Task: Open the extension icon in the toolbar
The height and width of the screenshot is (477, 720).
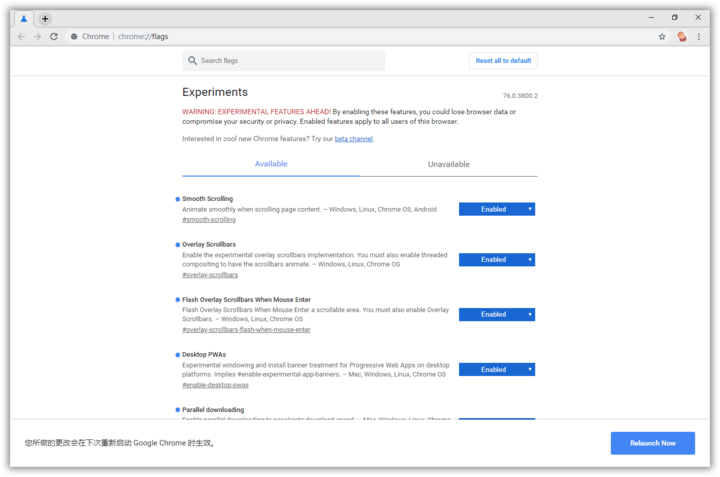Action: coord(682,37)
